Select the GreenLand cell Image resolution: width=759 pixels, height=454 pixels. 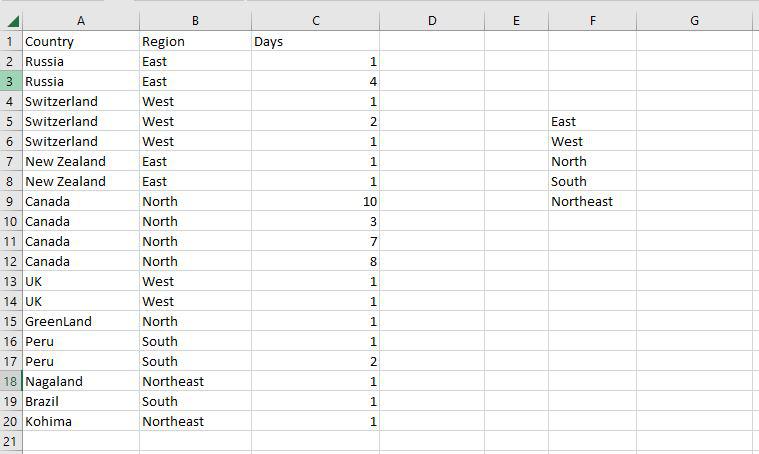(80, 321)
